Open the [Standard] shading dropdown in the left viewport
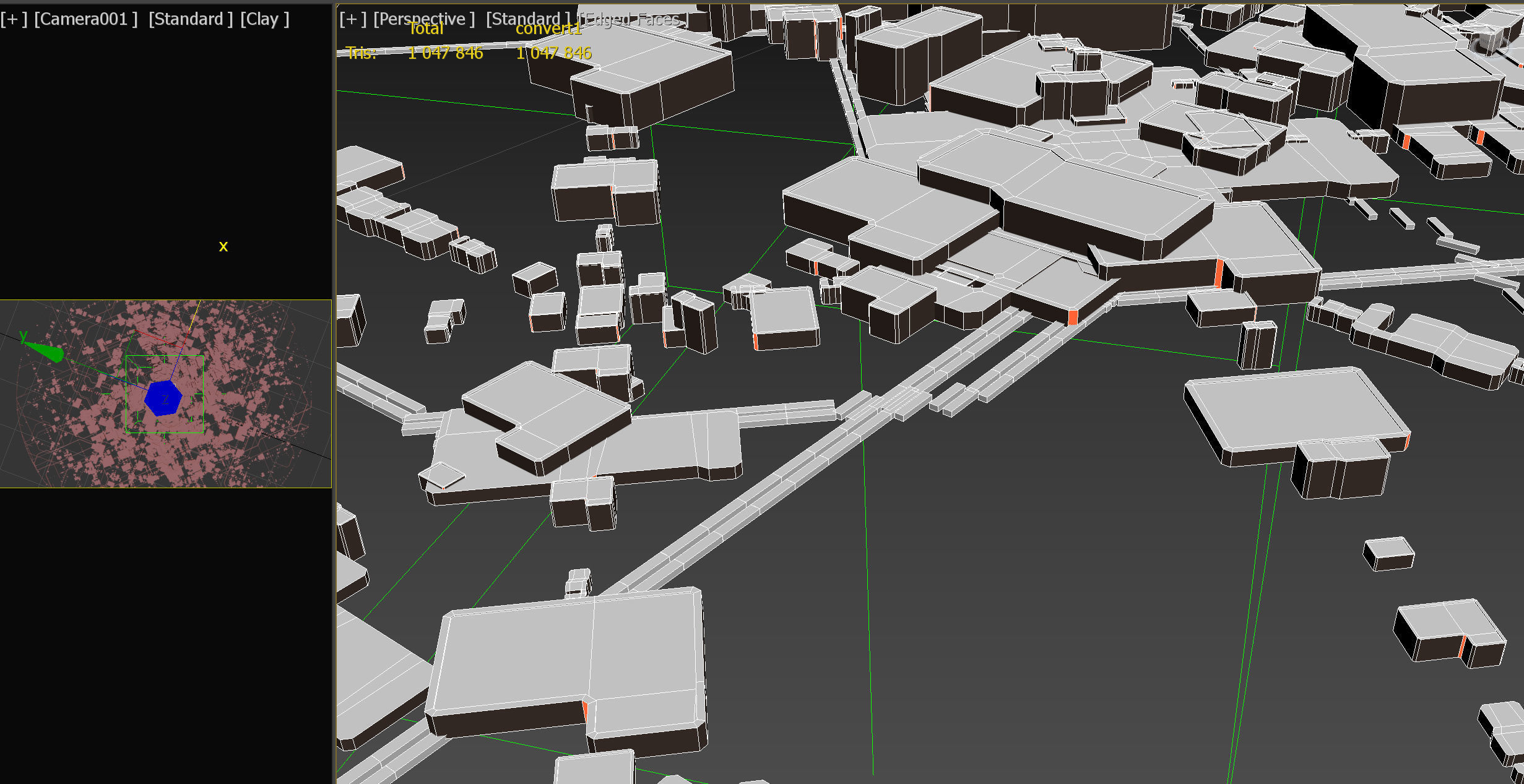Viewport: 1524px width, 784px height. pyautogui.click(x=189, y=19)
